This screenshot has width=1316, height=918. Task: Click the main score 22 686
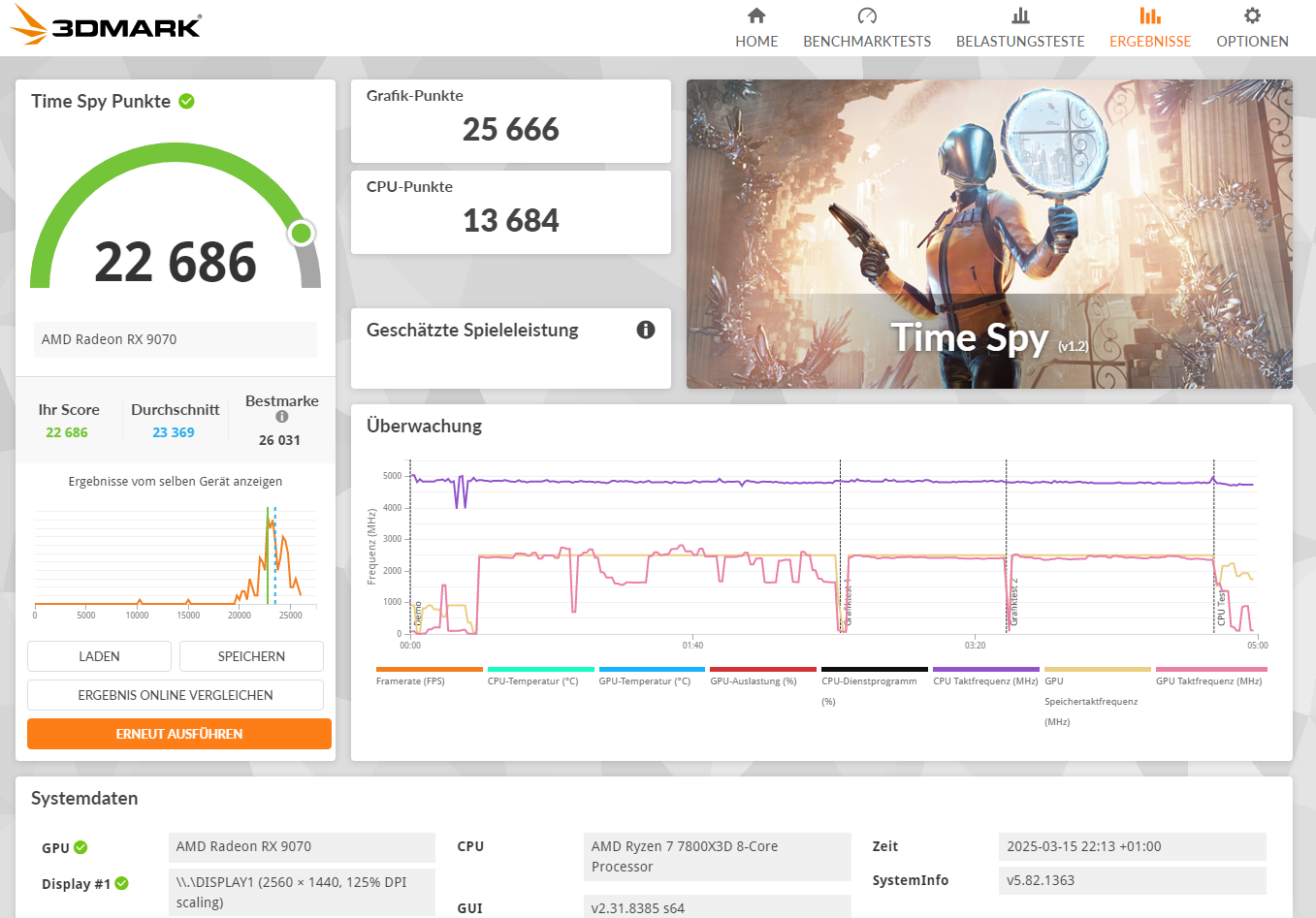pos(176,262)
